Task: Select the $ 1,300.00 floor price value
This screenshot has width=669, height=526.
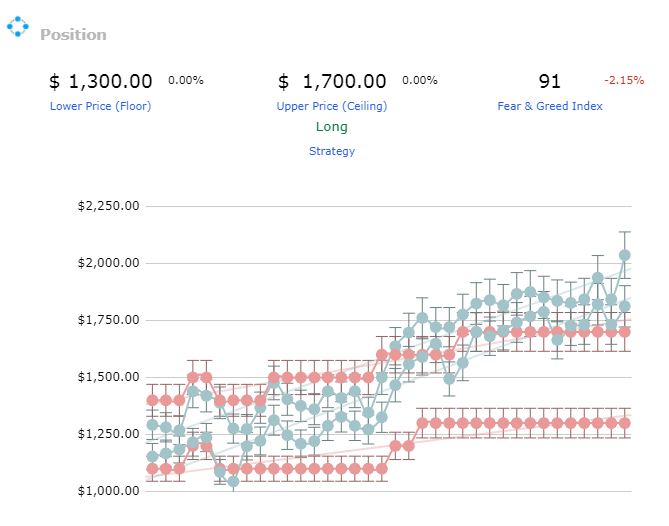Action: [x=101, y=81]
